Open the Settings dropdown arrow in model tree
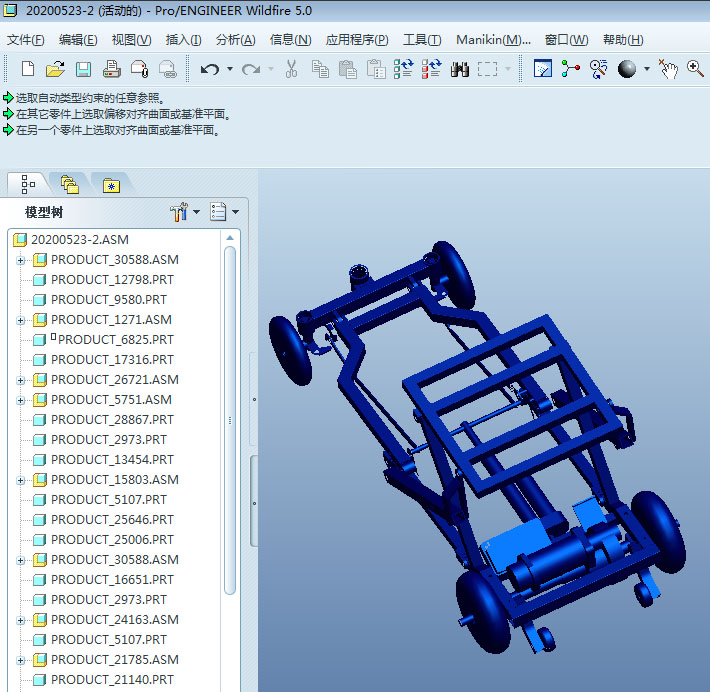 pyautogui.click(x=197, y=212)
